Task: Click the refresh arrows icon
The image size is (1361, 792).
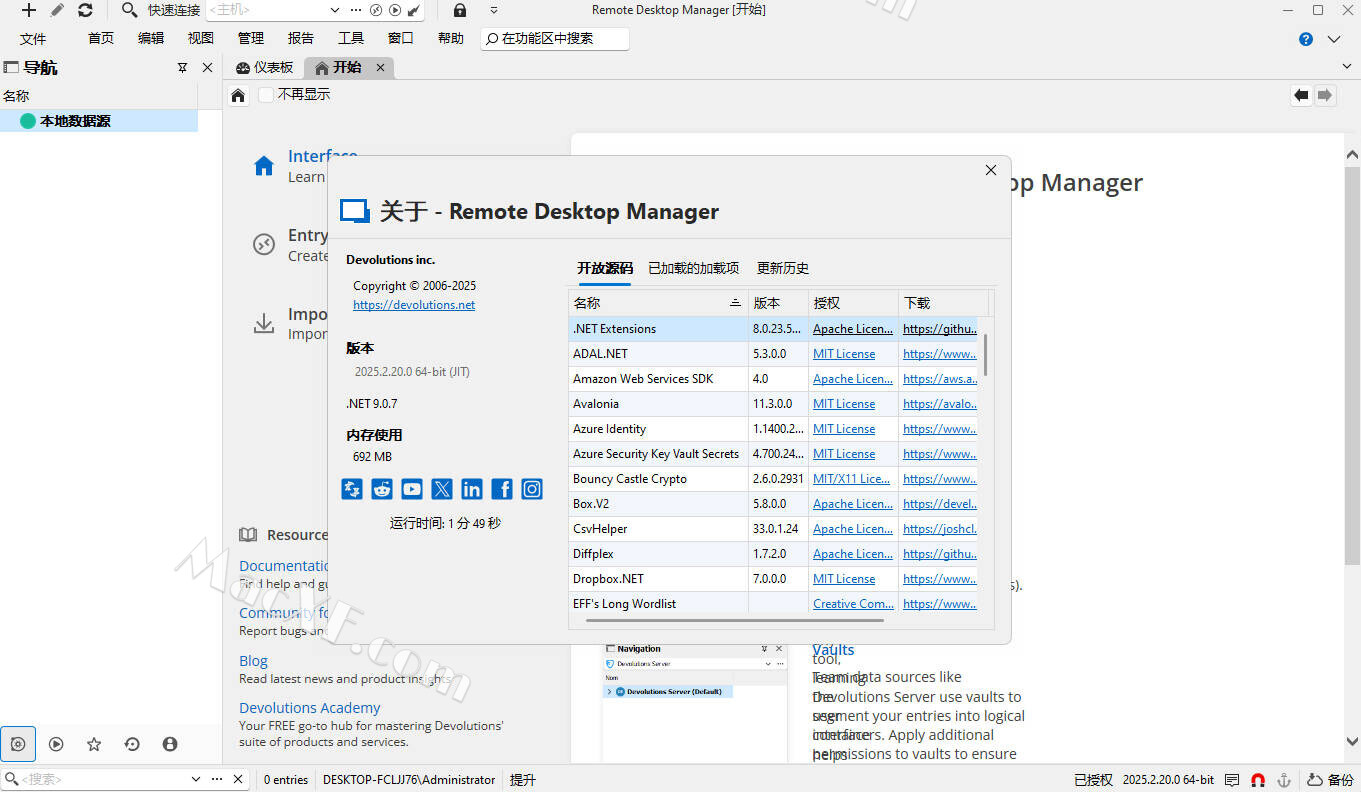Action: coord(85,10)
